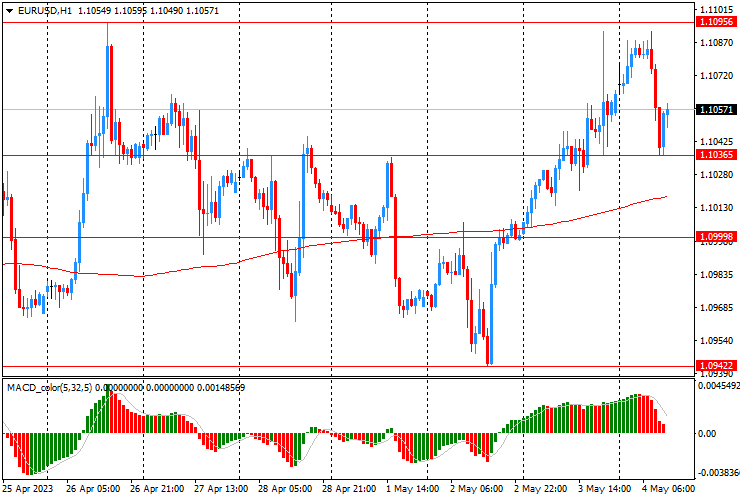The width and height of the screenshot is (740, 500).
Task: Open the chart menu triangle beside EURUSD,H1
Action: pos(9,11)
